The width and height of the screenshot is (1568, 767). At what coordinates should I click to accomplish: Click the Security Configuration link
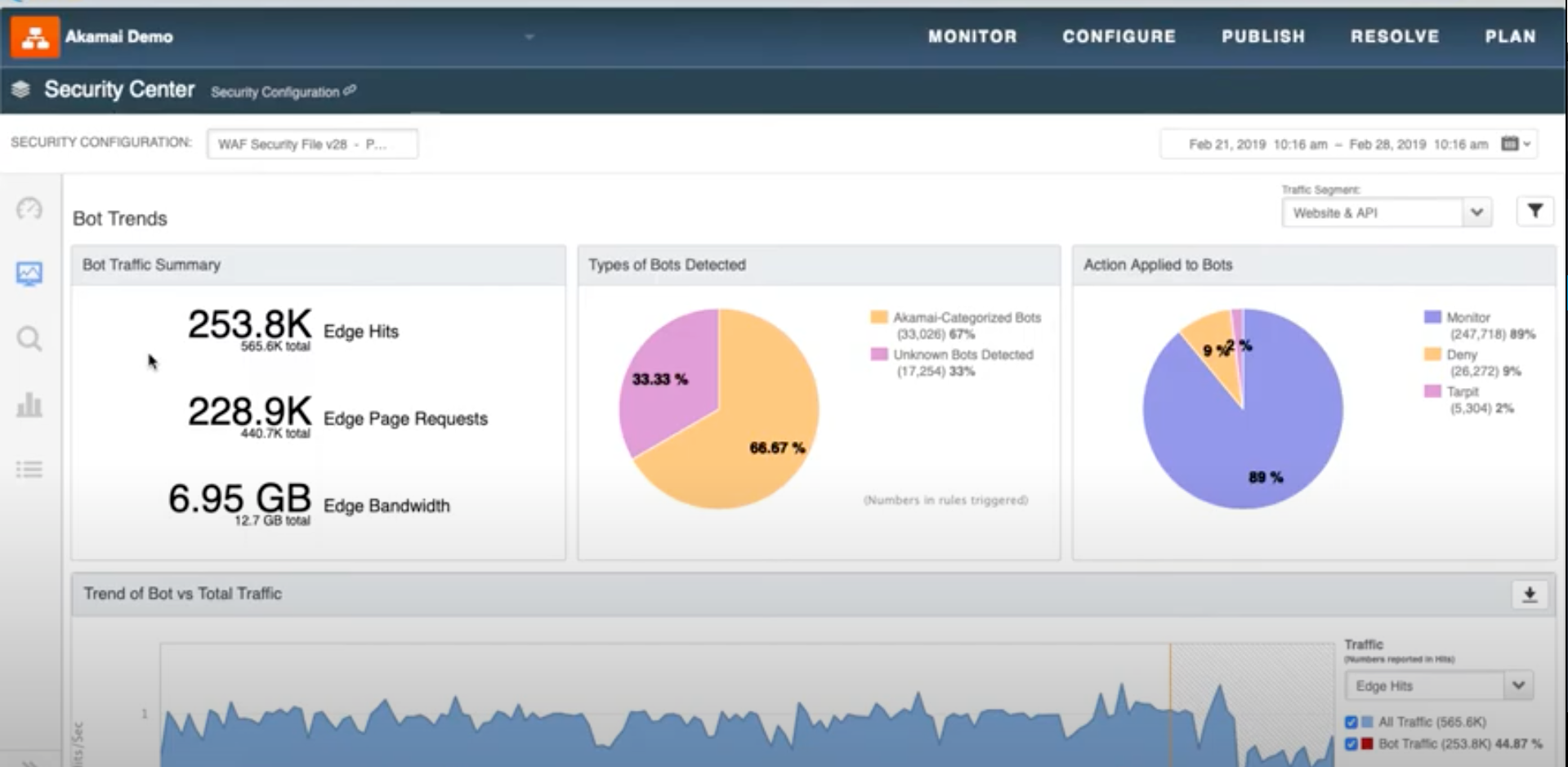pos(275,92)
